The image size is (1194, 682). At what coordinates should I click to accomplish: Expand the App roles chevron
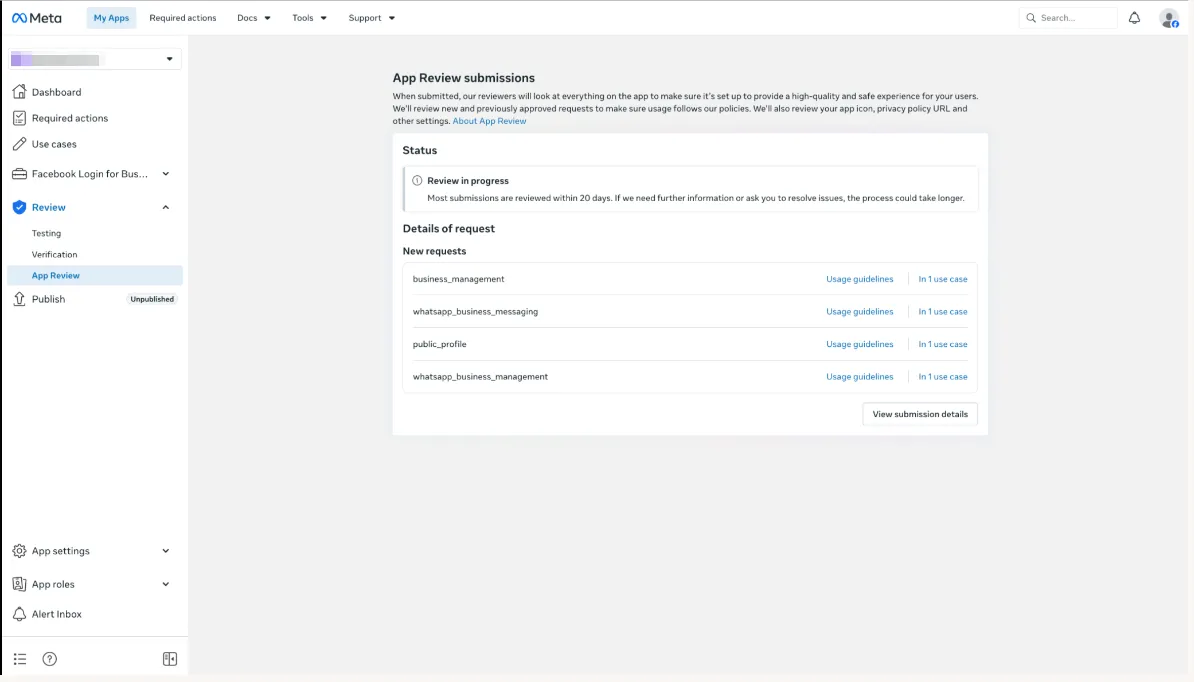coord(165,585)
